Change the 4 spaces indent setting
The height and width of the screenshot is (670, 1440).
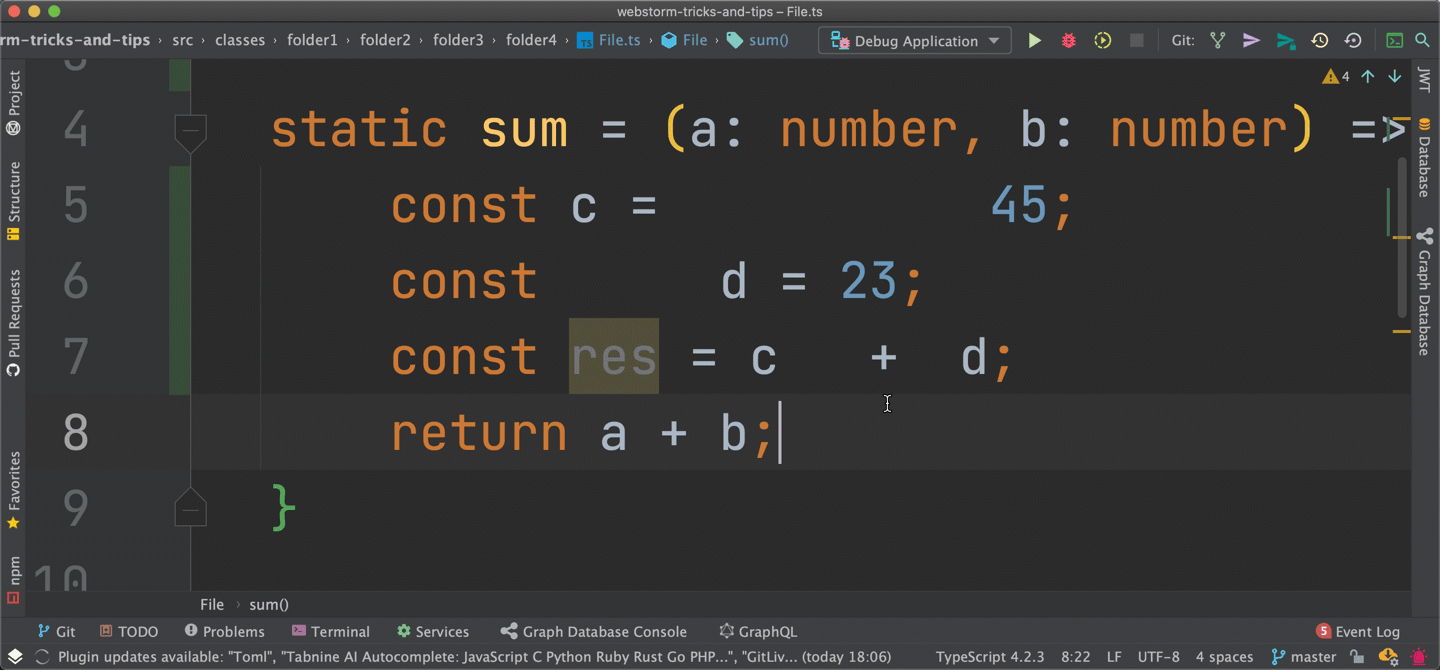(x=1224, y=657)
